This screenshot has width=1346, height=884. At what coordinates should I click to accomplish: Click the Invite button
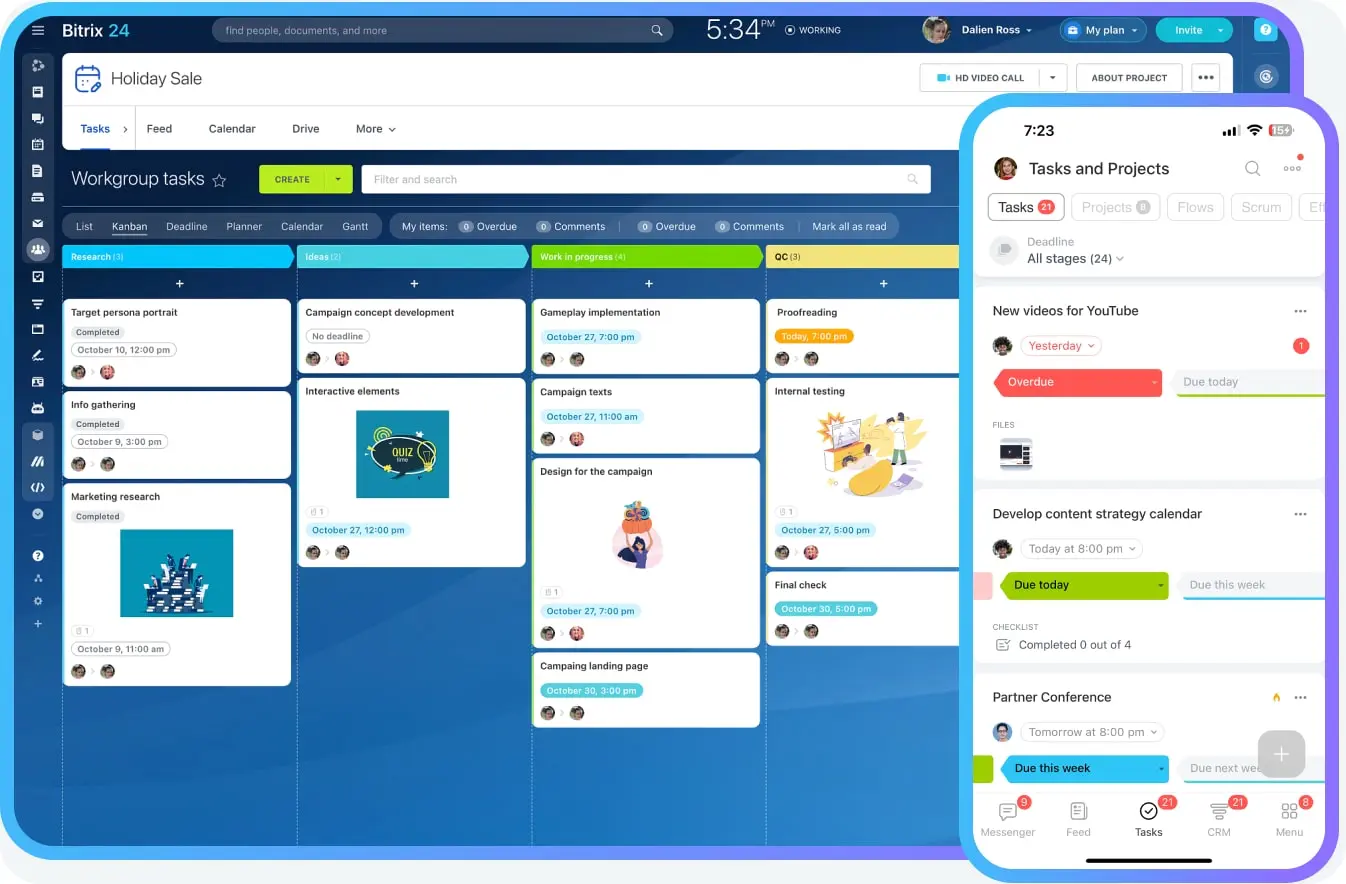pos(1188,31)
